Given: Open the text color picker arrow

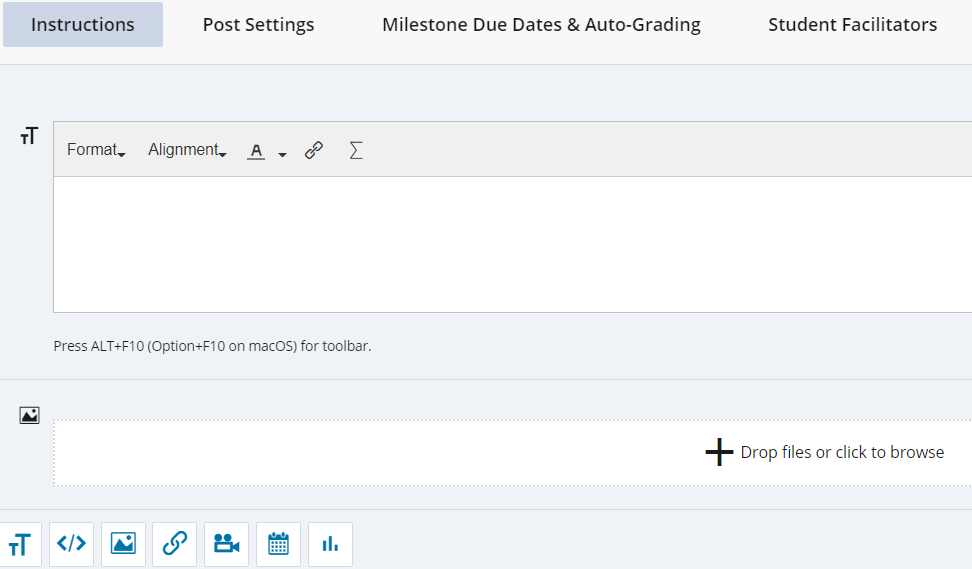Looking at the screenshot, I should tap(282, 154).
